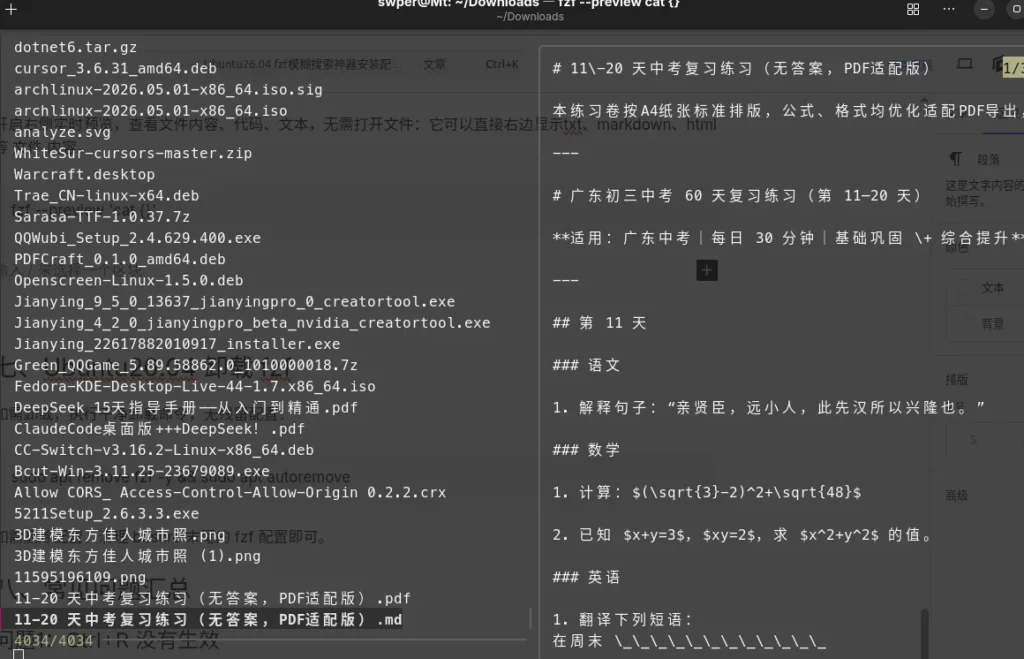Click the paragraph pilcrow icon behind terminal
Image resolution: width=1024 pixels, height=659 pixels.
coord(955,159)
